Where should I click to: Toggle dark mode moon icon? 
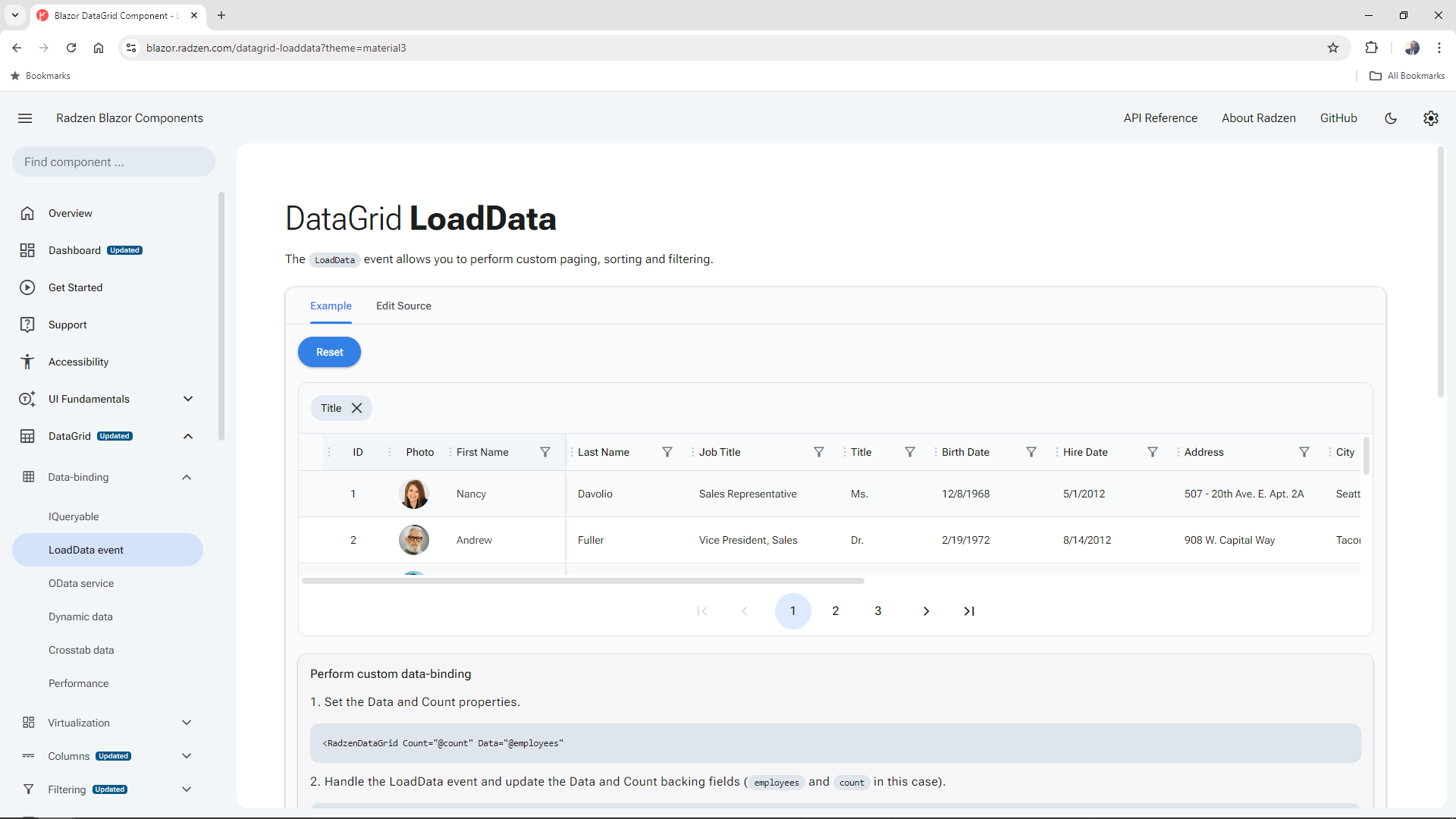tap(1391, 118)
